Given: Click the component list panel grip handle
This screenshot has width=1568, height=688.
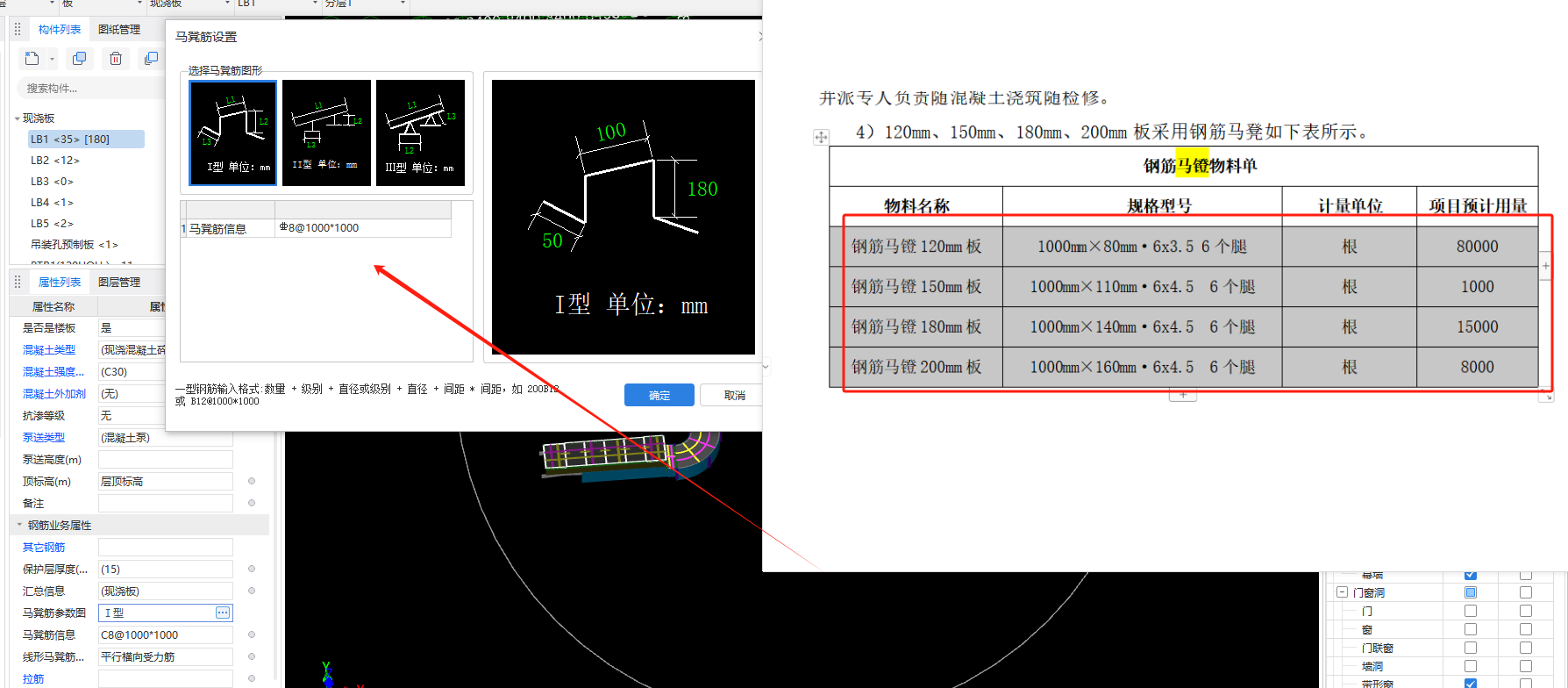Looking at the screenshot, I should (x=18, y=30).
